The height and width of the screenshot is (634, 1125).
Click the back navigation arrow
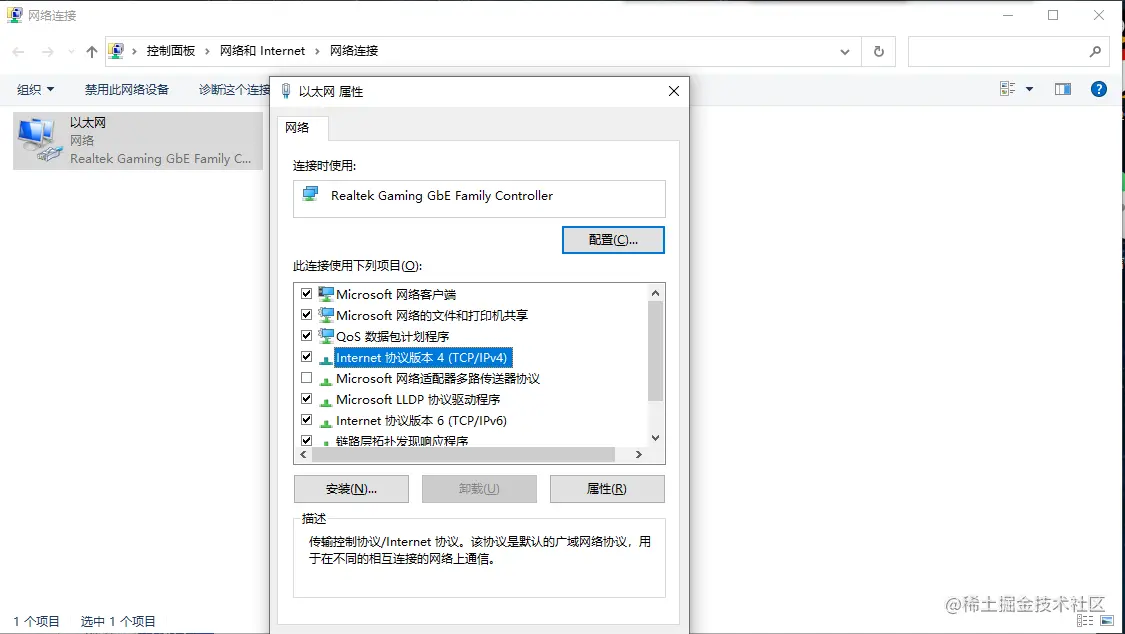point(16,50)
